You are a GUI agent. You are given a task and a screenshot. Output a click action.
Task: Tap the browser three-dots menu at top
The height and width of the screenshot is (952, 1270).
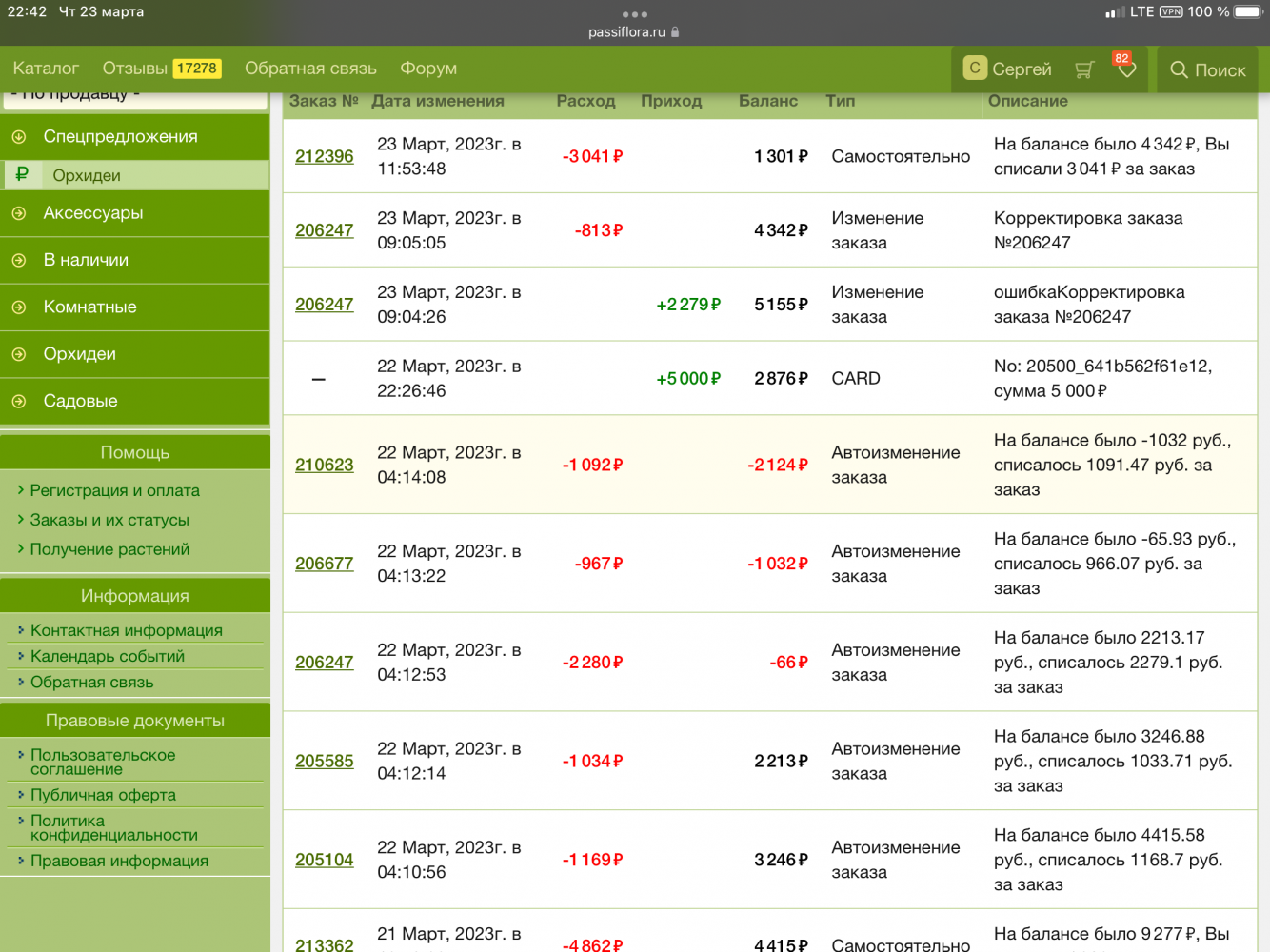pyautogui.click(x=634, y=14)
